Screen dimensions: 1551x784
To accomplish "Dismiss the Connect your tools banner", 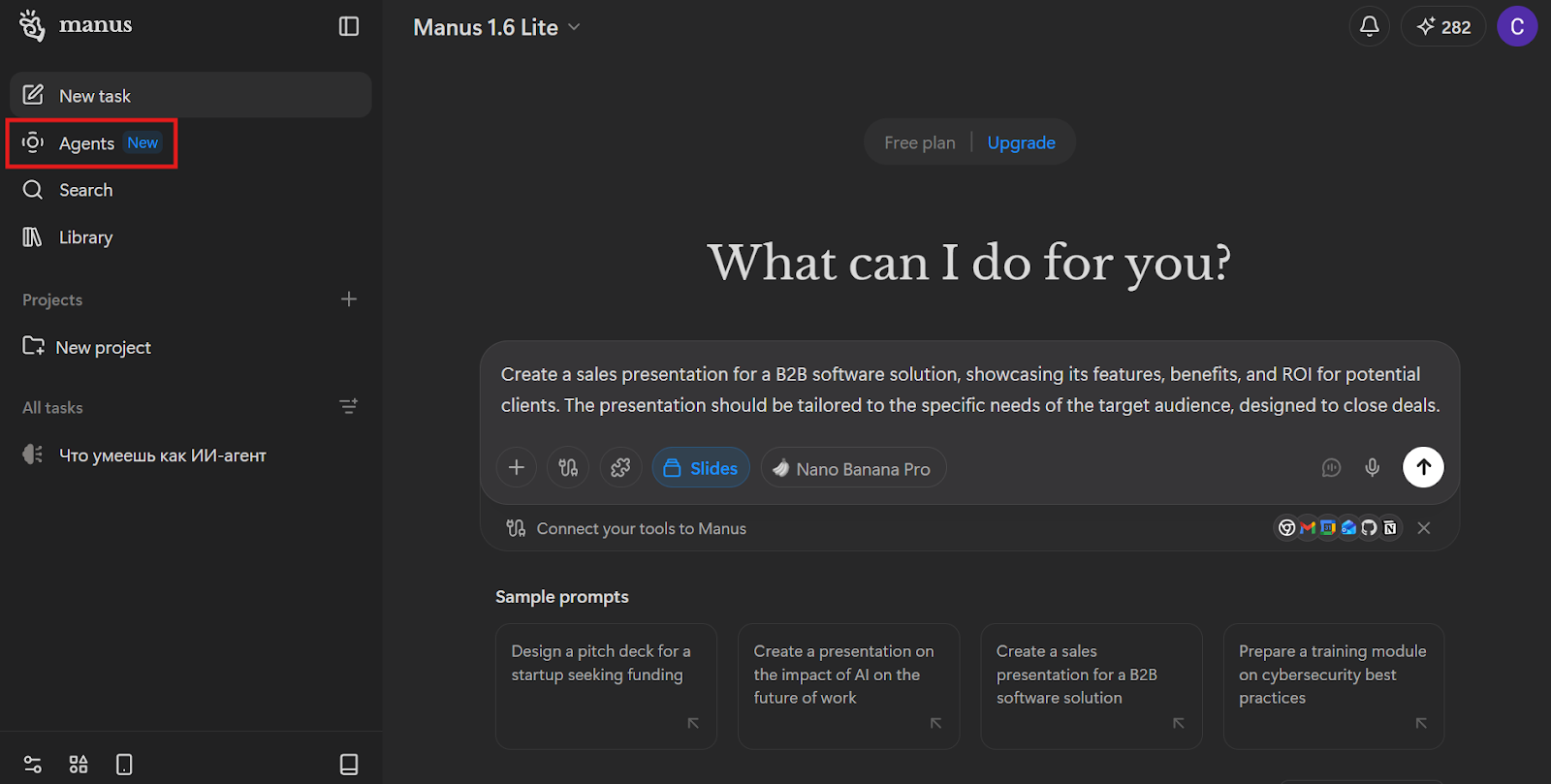I will coord(1423,528).
